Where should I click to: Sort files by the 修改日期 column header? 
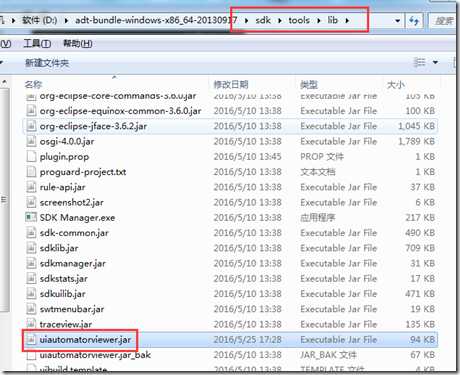pyautogui.click(x=231, y=85)
